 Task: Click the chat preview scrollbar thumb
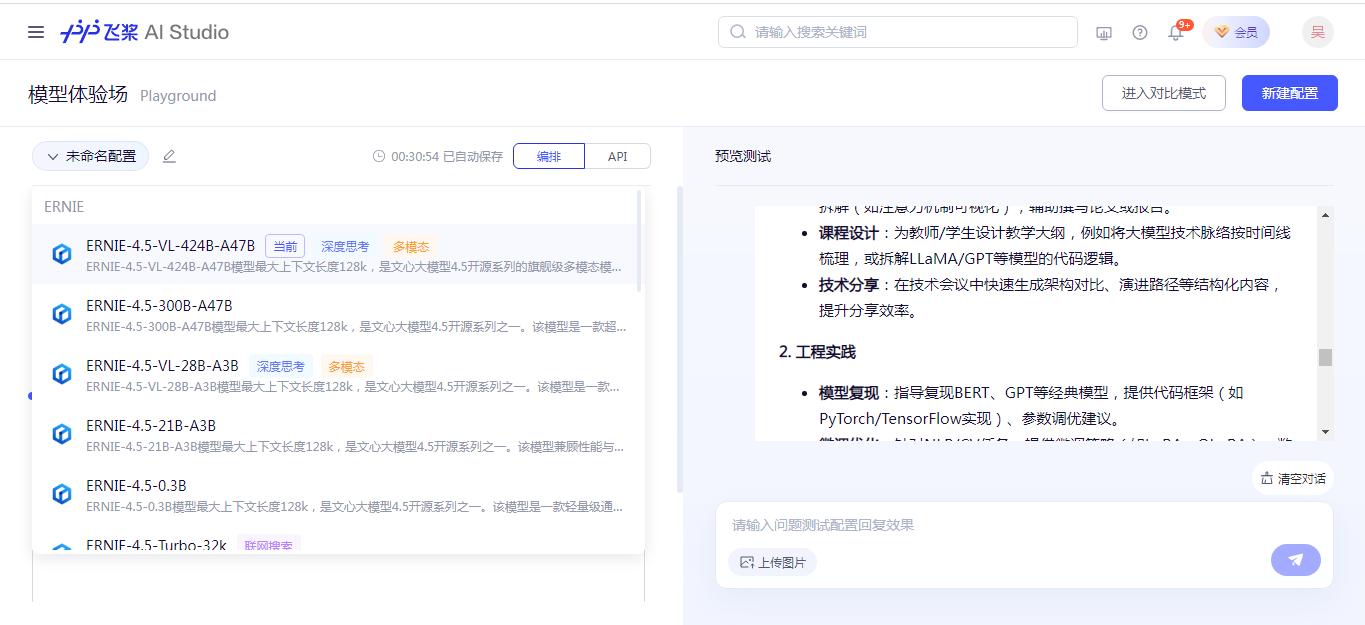(x=1325, y=357)
